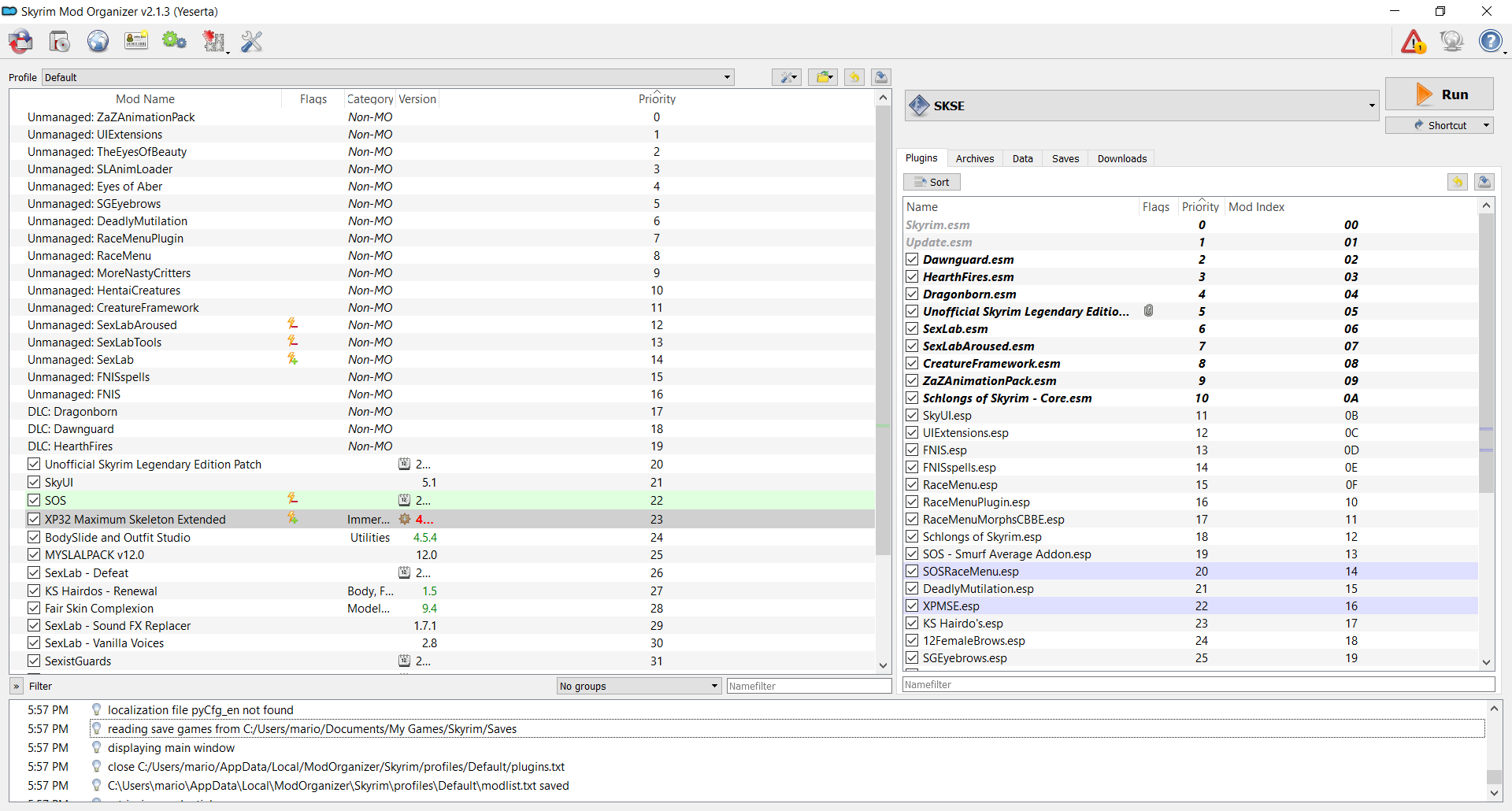This screenshot has height=811, width=1512.
Task: Toggle the SexLab.esm plugin checkbox
Action: tap(912, 328)
